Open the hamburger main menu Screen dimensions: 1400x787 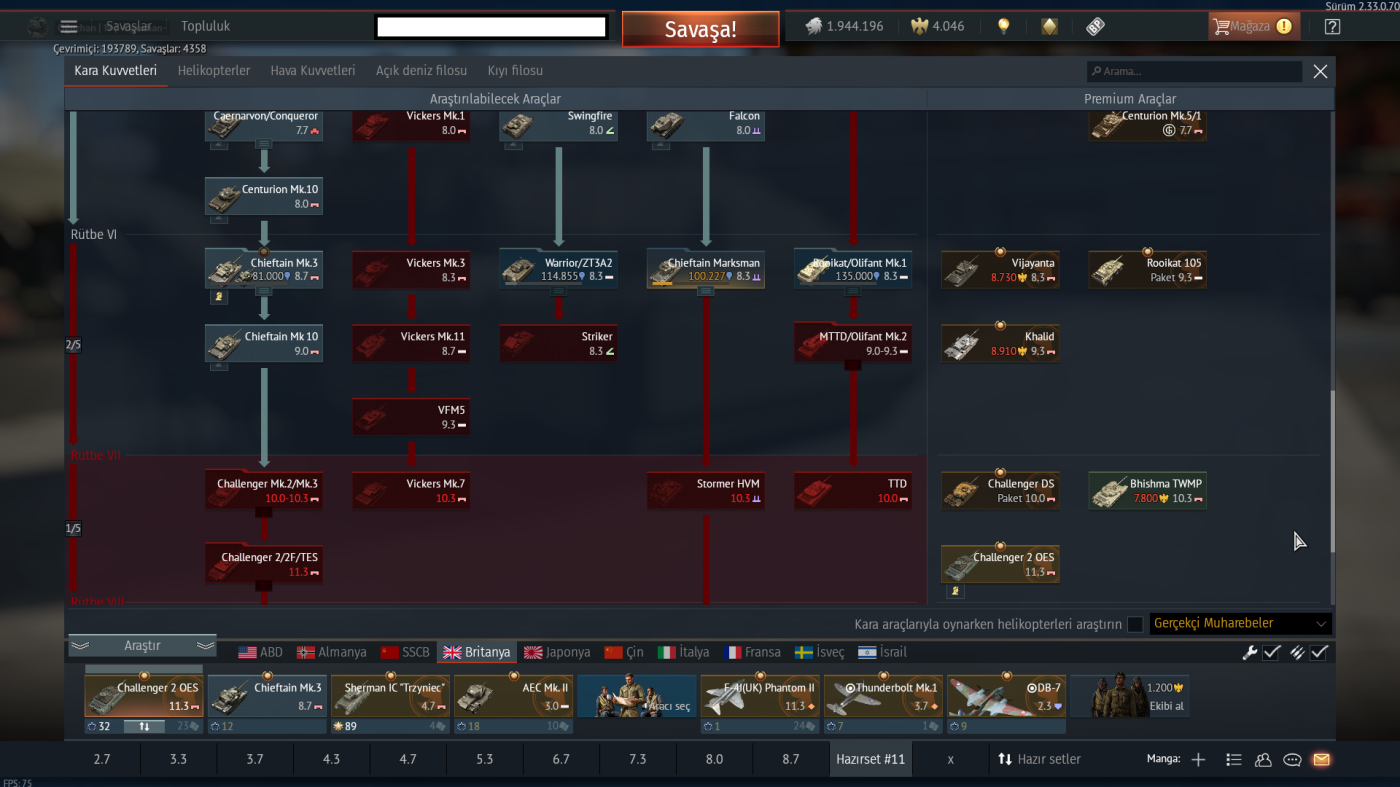point(68,26)
